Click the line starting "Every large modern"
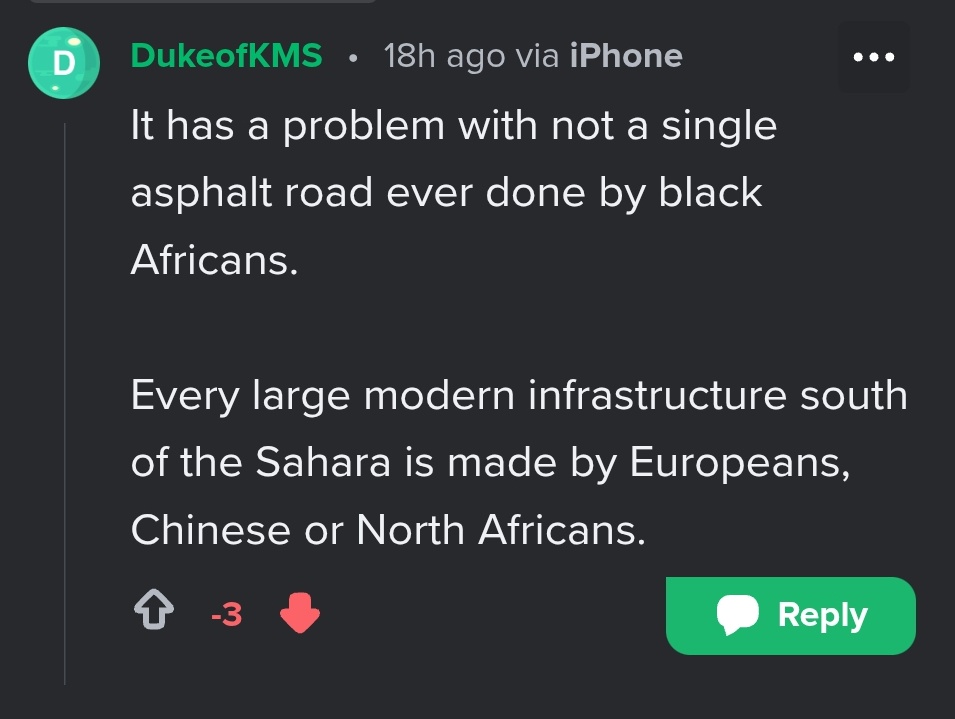Viewport: 955px width, 719px height. [518, 395]
